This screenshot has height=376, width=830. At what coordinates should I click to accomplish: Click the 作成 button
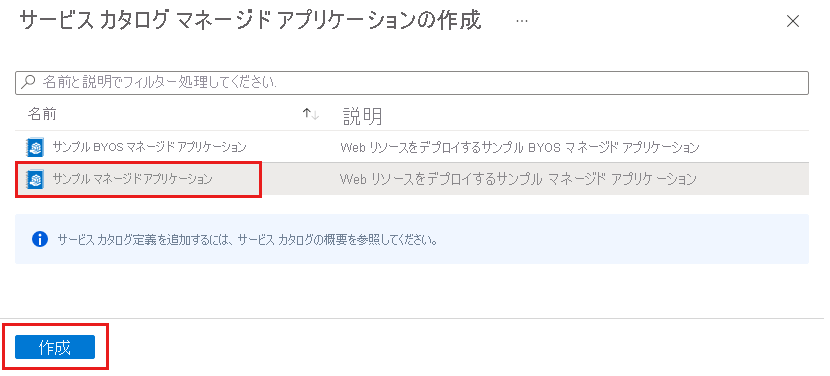coord(55,347)
